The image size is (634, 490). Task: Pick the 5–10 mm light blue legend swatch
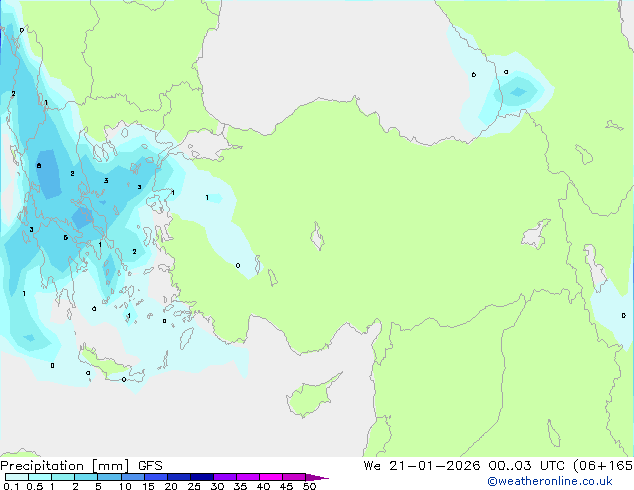109,477
